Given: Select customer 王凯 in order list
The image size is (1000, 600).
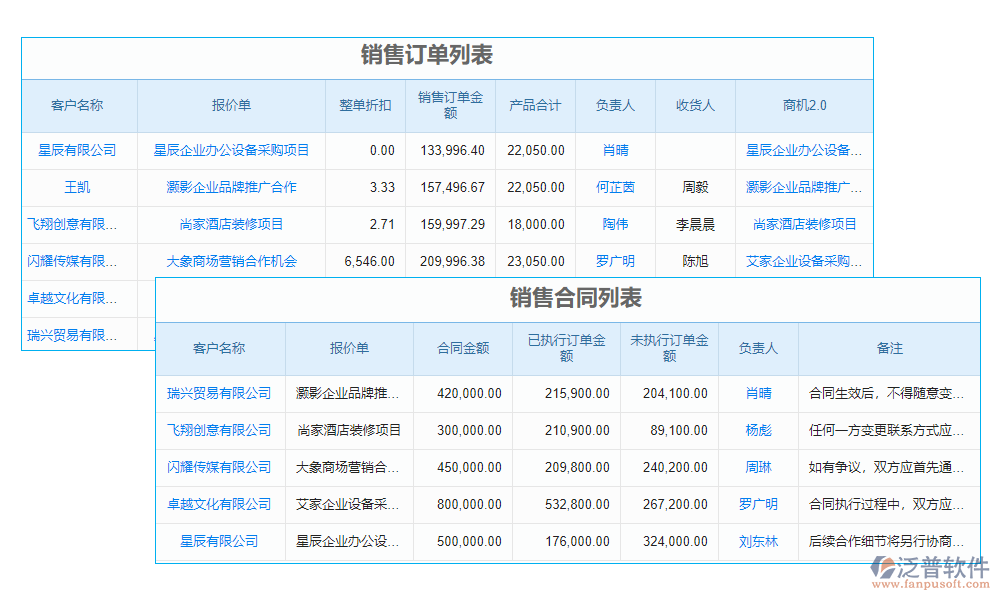Looking at the screenshot, I should 78,187.
